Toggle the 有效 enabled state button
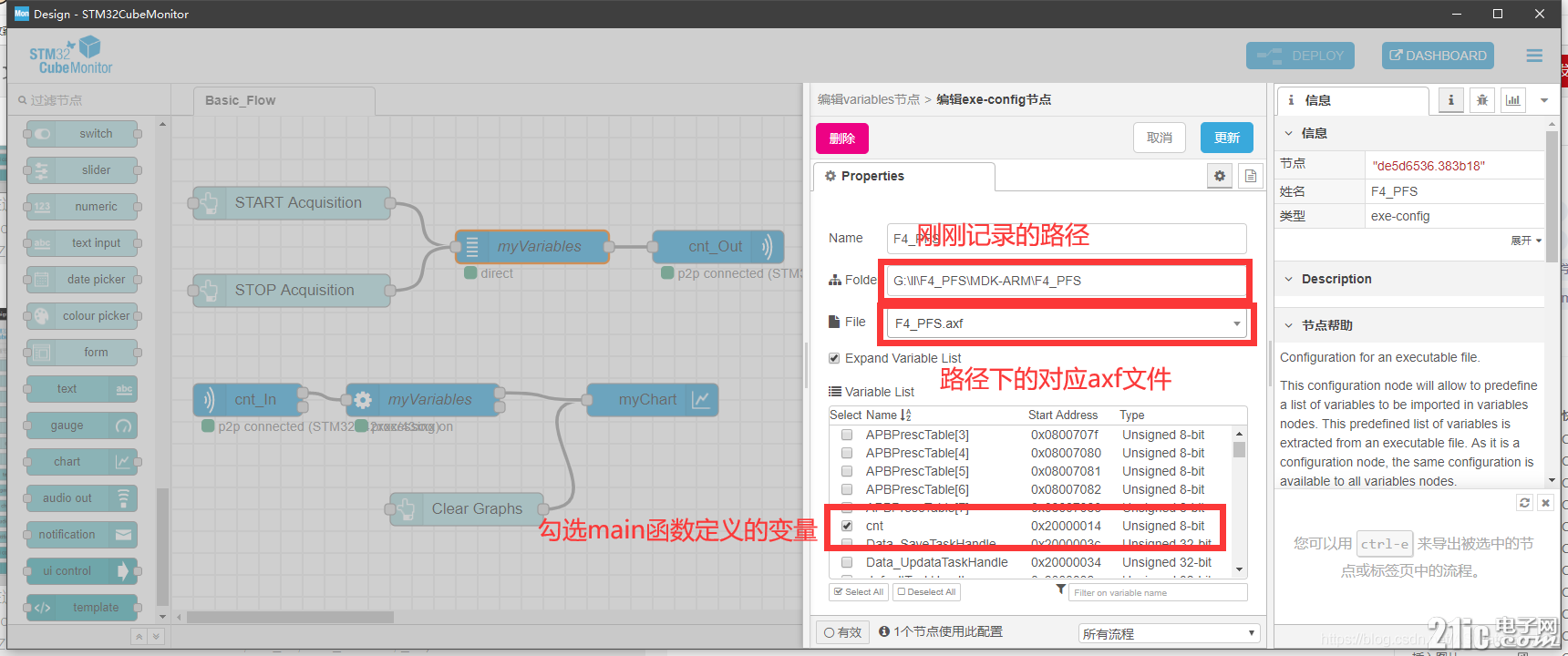The width and height of the screenshot is (1568, 656). click(842, 632)
